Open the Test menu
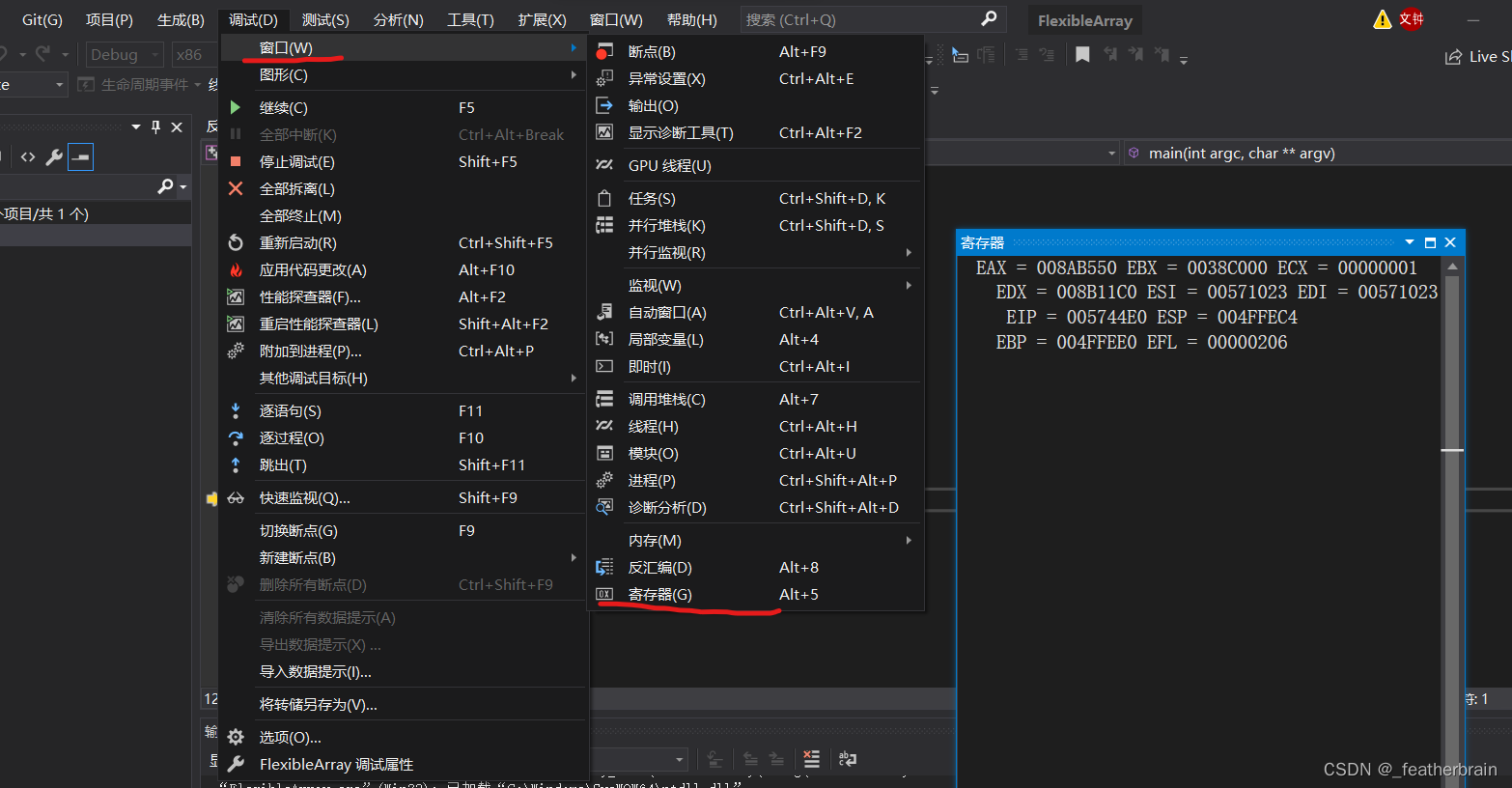 325,19
